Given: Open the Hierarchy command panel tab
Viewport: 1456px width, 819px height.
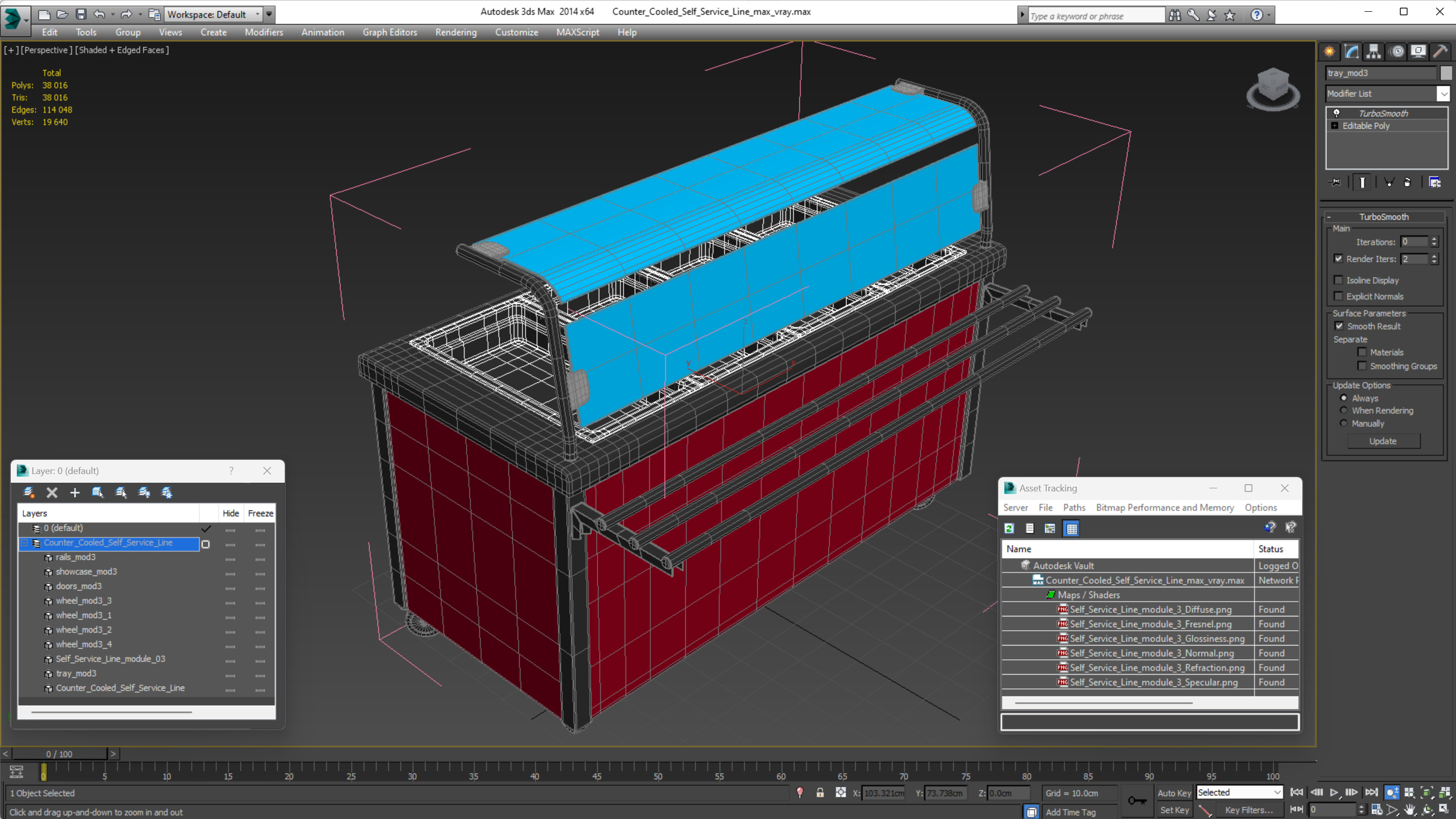Looking at the screenshot, I should (x=1373, y=52).
